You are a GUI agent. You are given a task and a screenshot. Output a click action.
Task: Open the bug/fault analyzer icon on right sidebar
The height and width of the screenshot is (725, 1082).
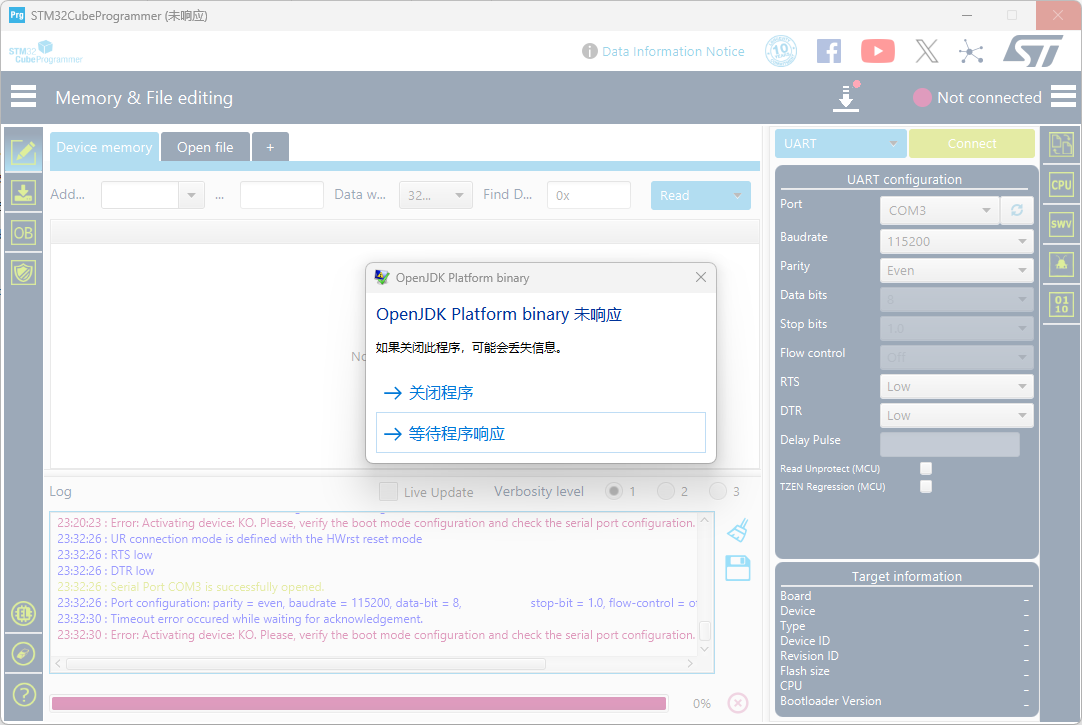point(1061,264)
